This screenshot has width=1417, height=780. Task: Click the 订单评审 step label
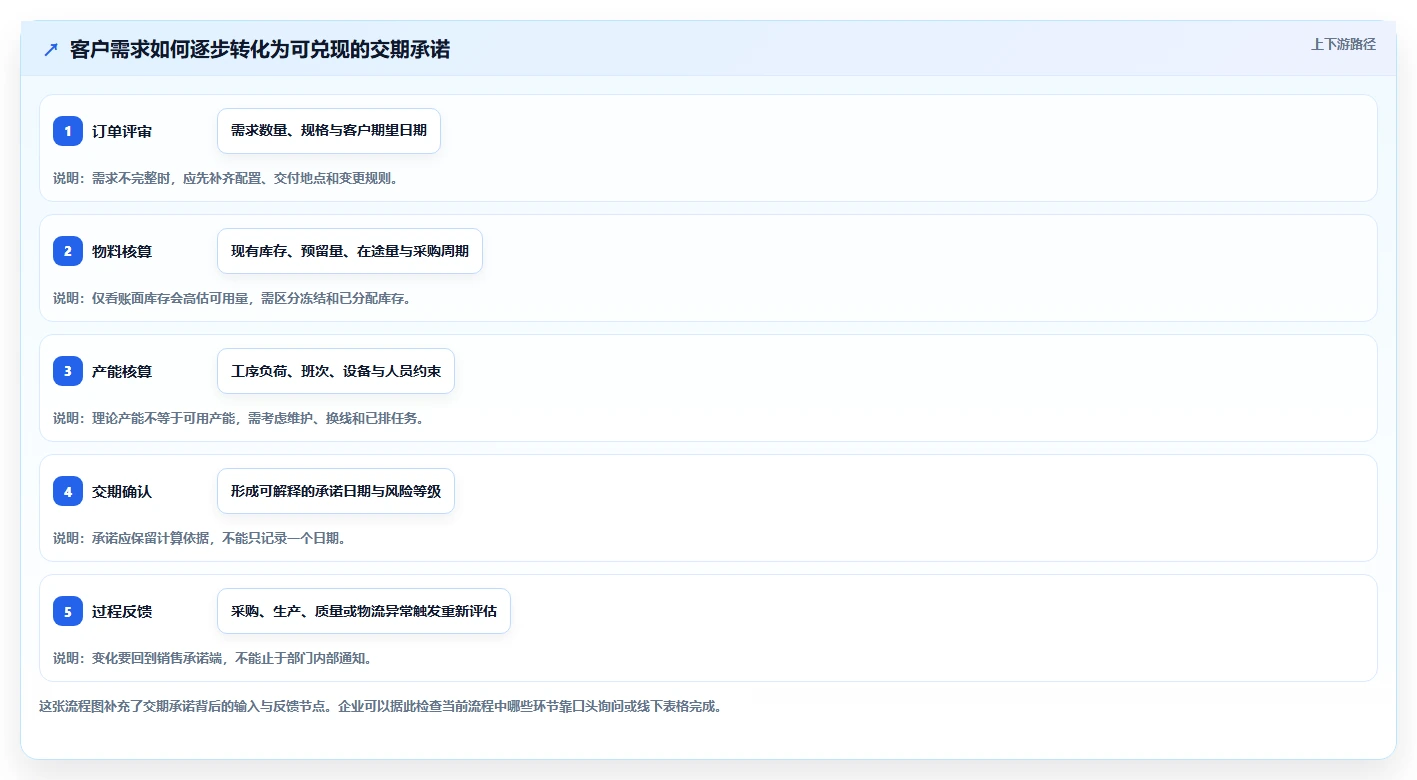(122, 131)
